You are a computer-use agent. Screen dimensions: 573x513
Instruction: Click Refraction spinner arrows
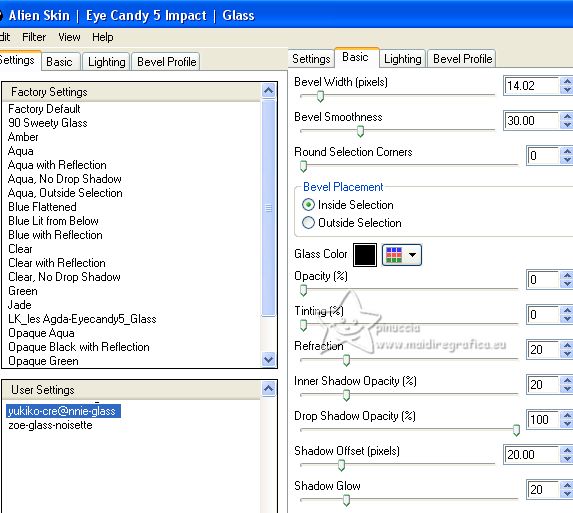click(566, 350)
